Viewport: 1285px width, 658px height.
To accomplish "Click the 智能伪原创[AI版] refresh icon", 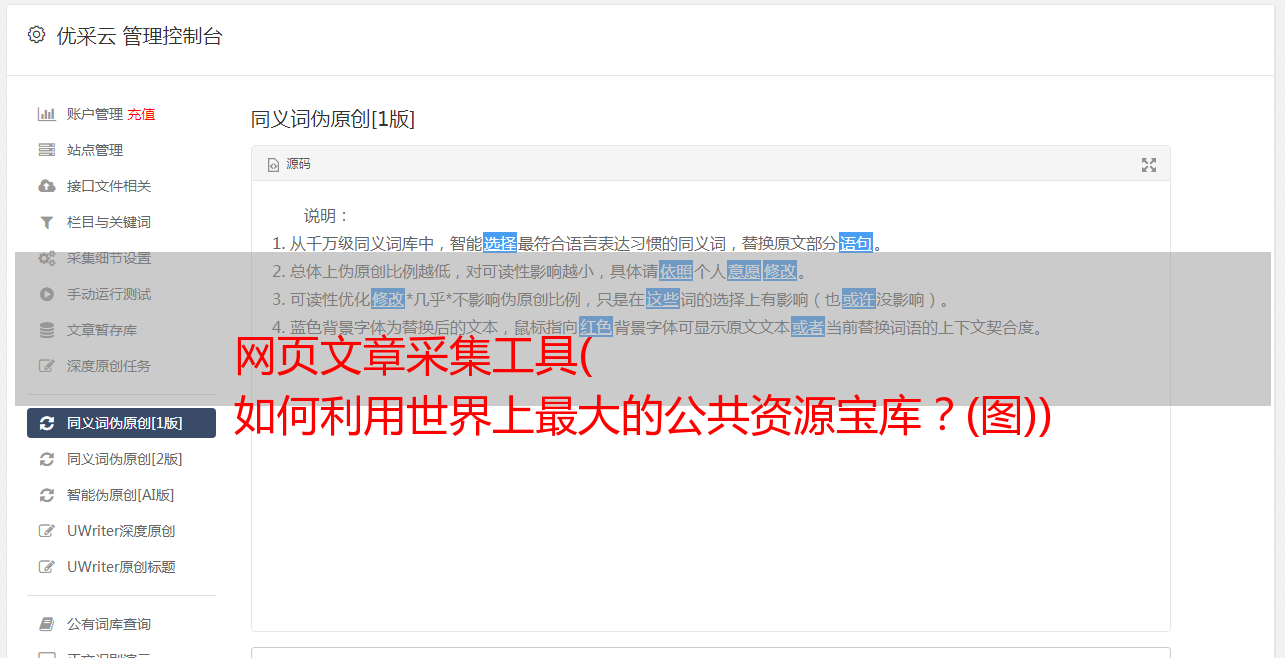I will (x=46, y=495).
